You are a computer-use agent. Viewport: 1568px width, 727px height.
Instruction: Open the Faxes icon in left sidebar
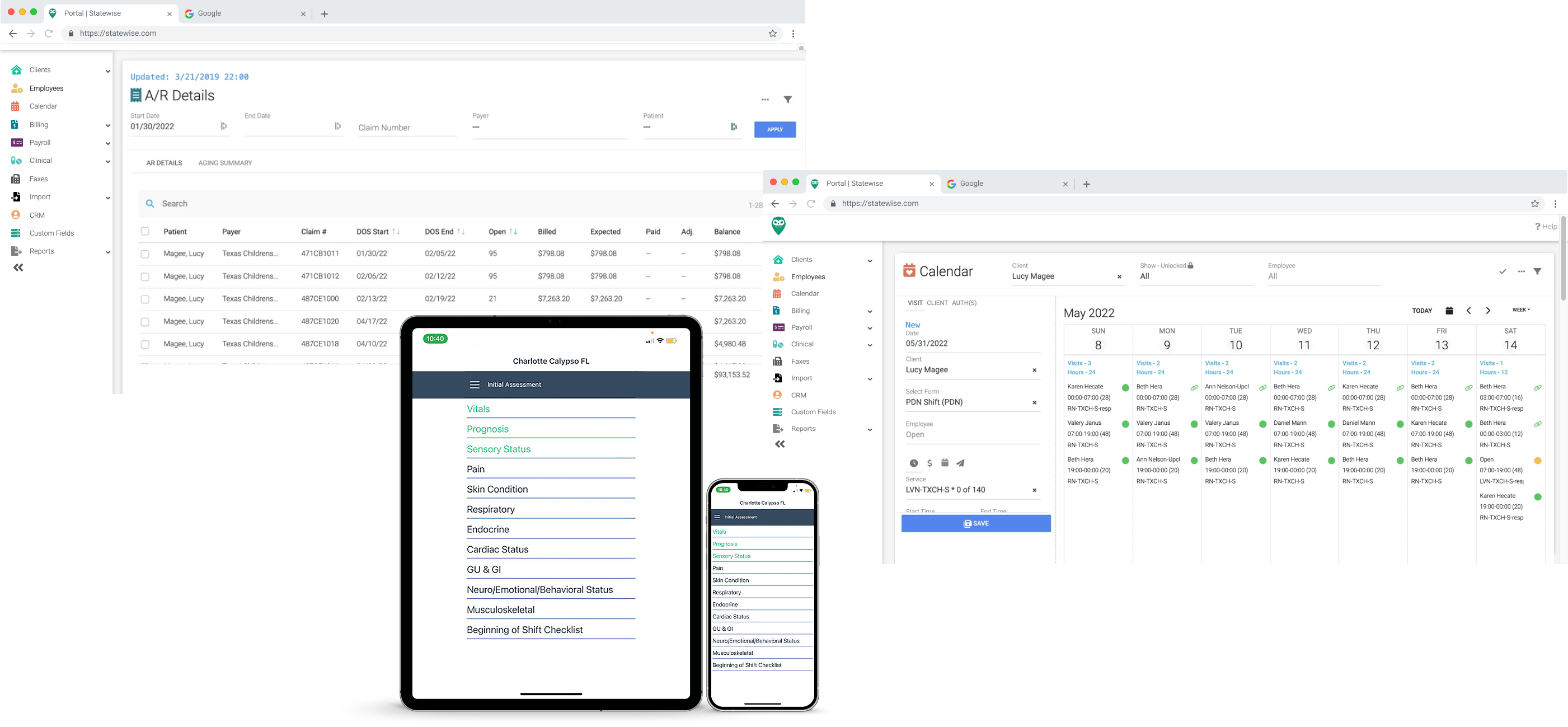(16, 179)
